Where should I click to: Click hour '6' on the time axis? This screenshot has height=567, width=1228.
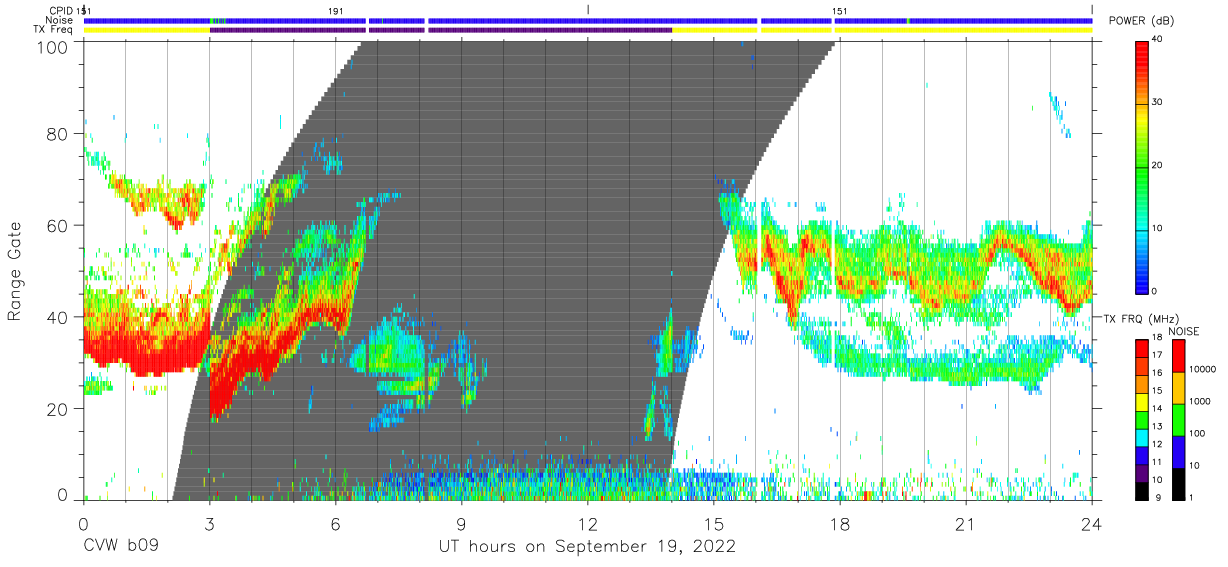tap(335, 523)
